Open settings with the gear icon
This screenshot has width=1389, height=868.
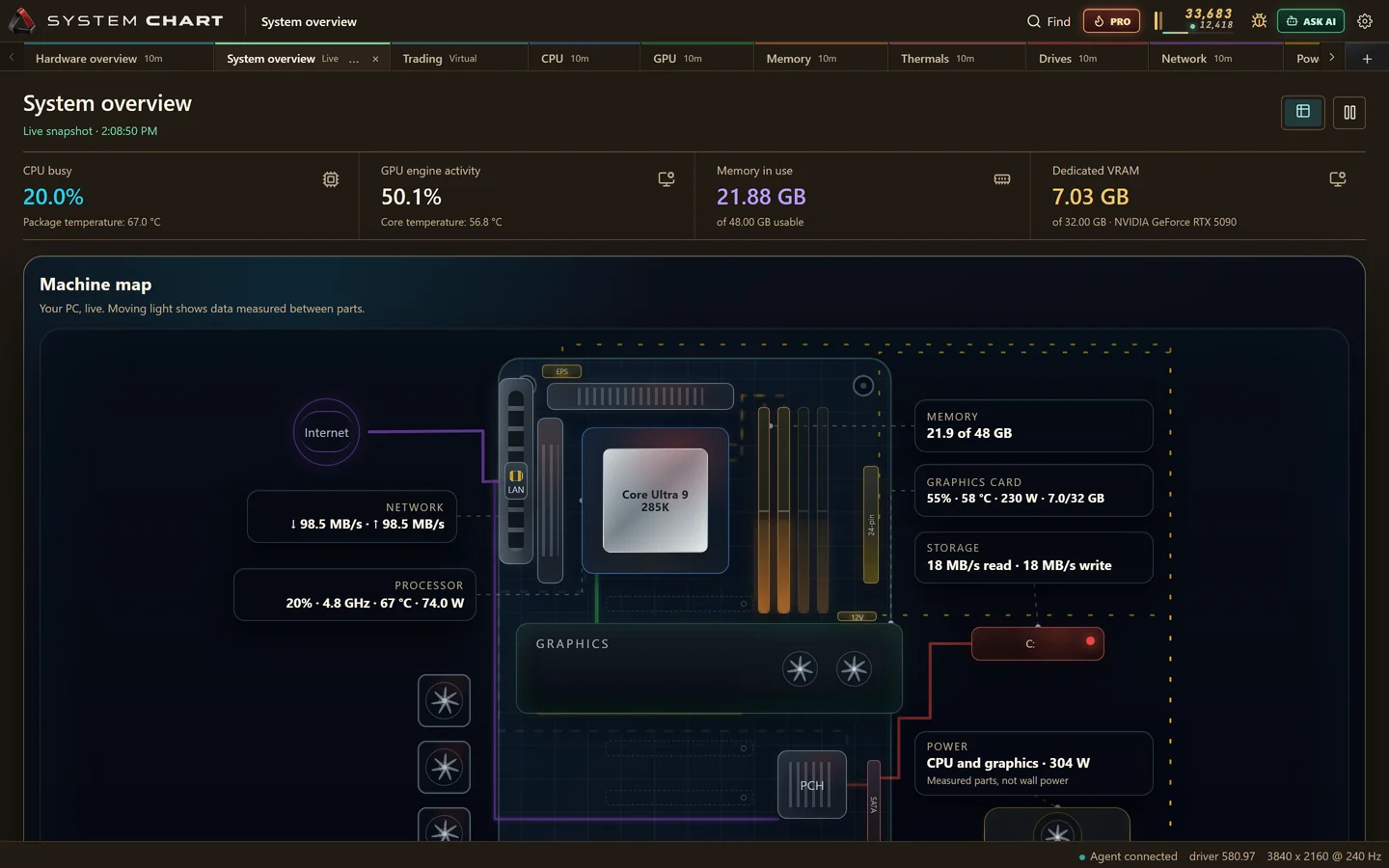tap(1365, 21)
